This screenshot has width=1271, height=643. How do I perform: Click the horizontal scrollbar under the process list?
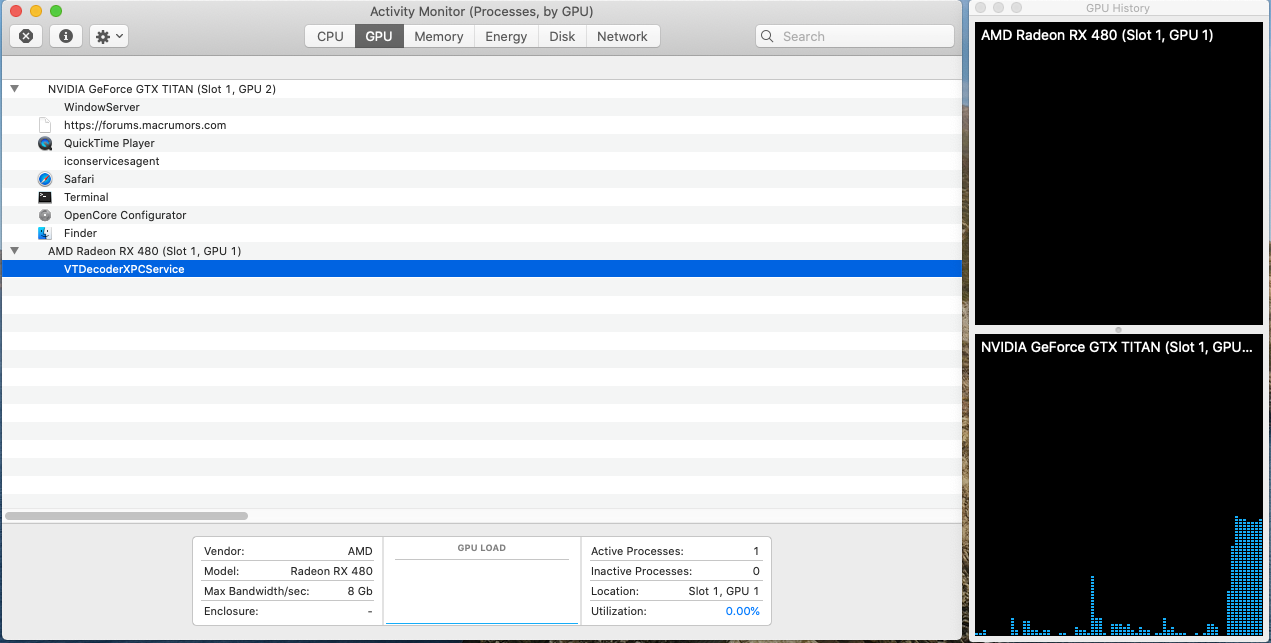click(126, 516)
